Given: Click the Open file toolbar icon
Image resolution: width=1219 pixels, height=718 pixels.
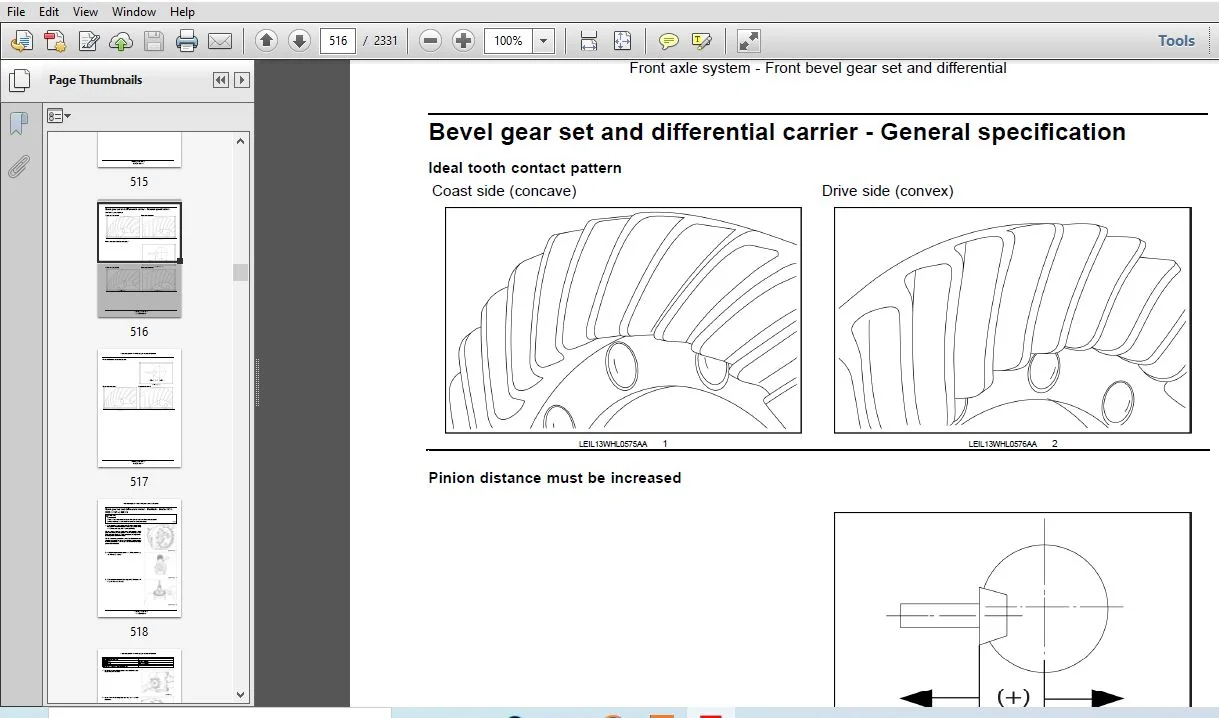Looking at the screenshot, I should pyautogui.click(x=22, y=41).
